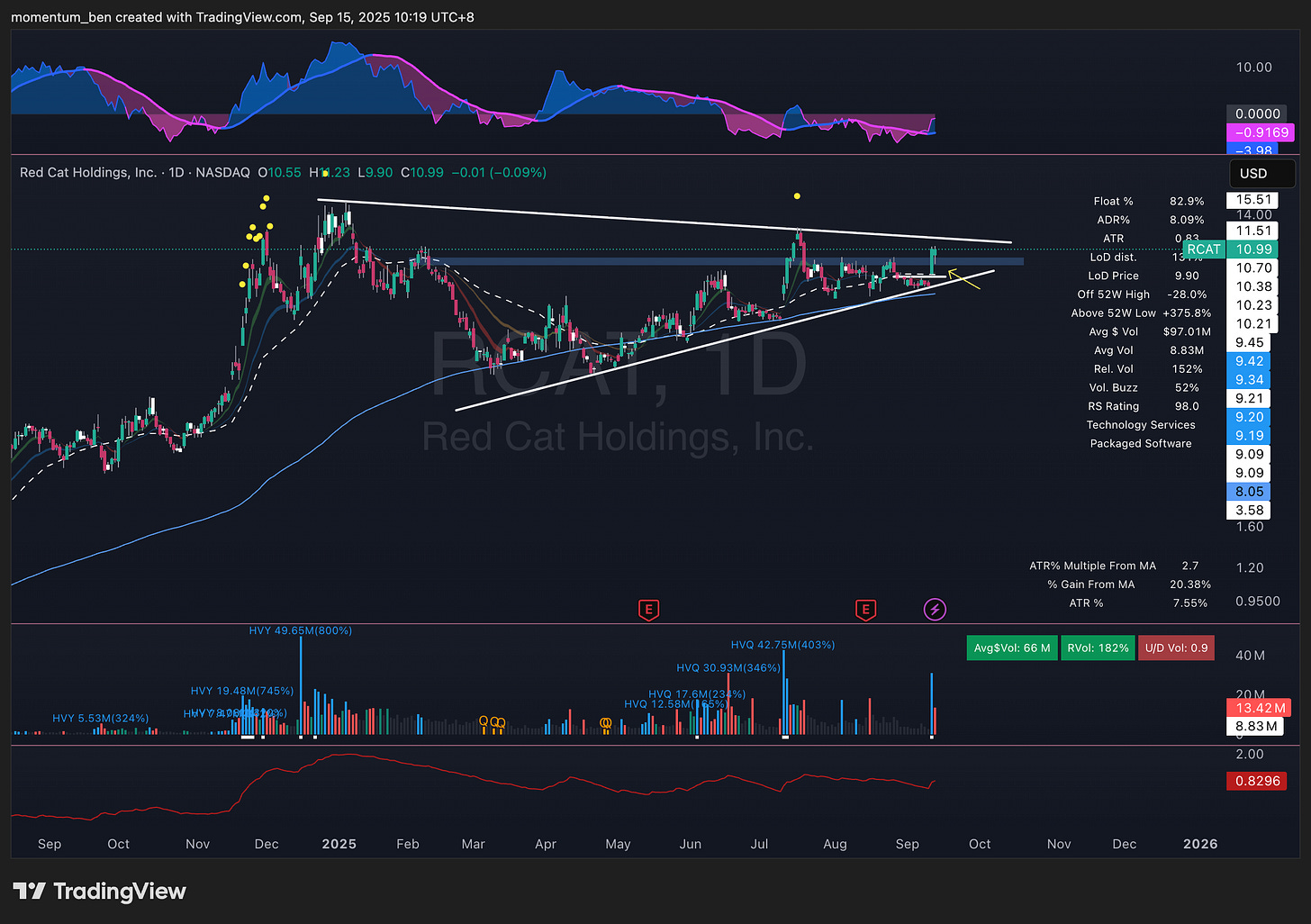Image resolution: width=1311 pixels, height=924 pixels.
Task: Click the Vol. Buzz 52% stat row
Action: click(x=1144, y=387)
